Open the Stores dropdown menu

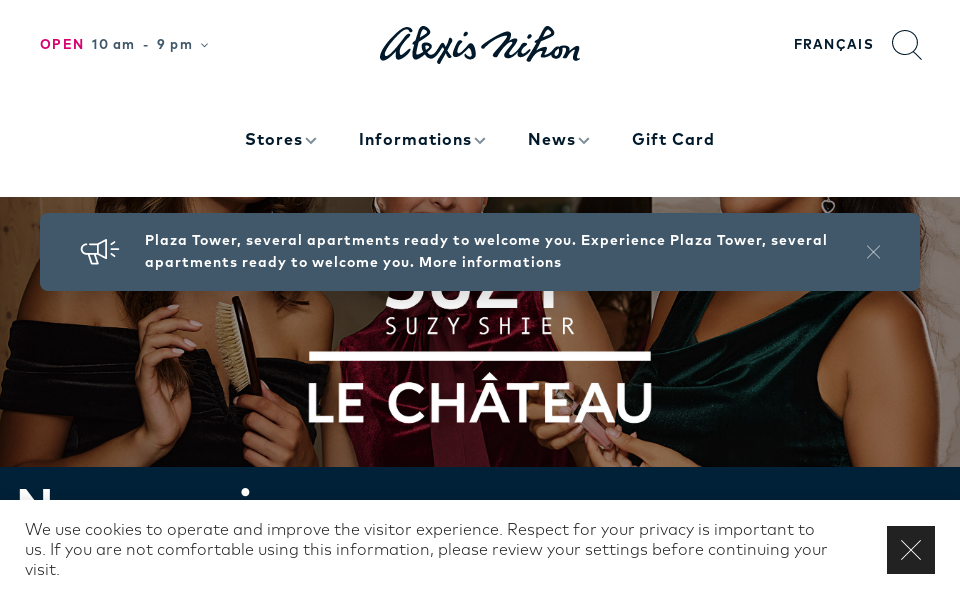pos(281,140)
